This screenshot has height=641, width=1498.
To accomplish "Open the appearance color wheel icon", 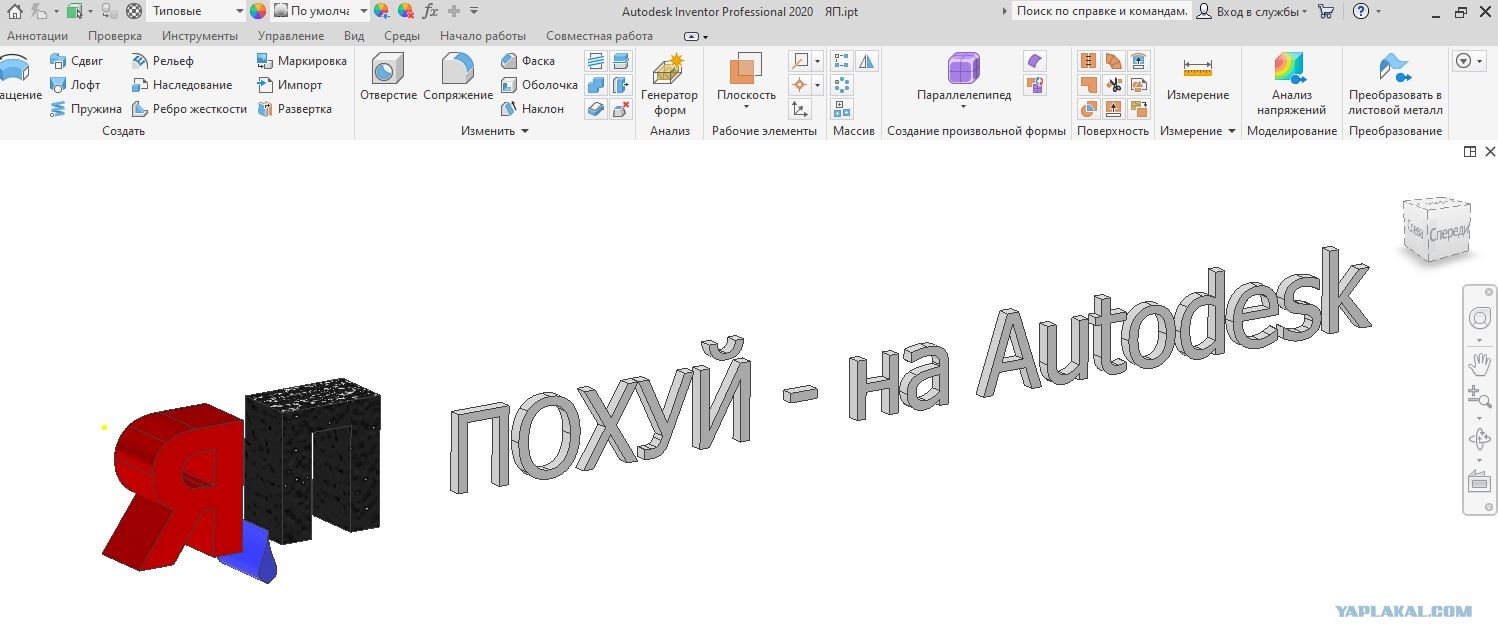I will (x=258, y=11).
